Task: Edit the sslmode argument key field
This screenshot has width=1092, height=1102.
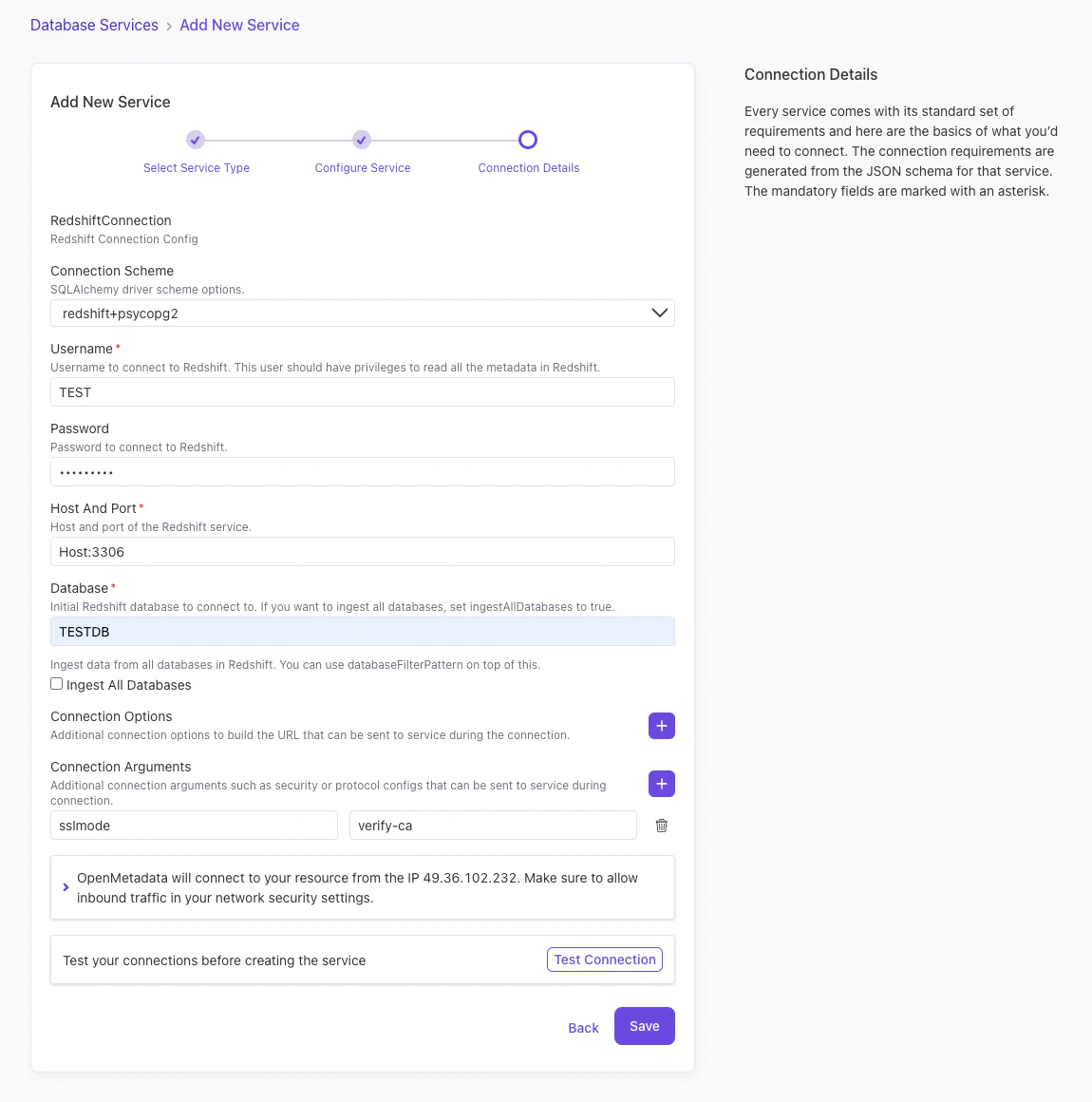Action: 194,826
